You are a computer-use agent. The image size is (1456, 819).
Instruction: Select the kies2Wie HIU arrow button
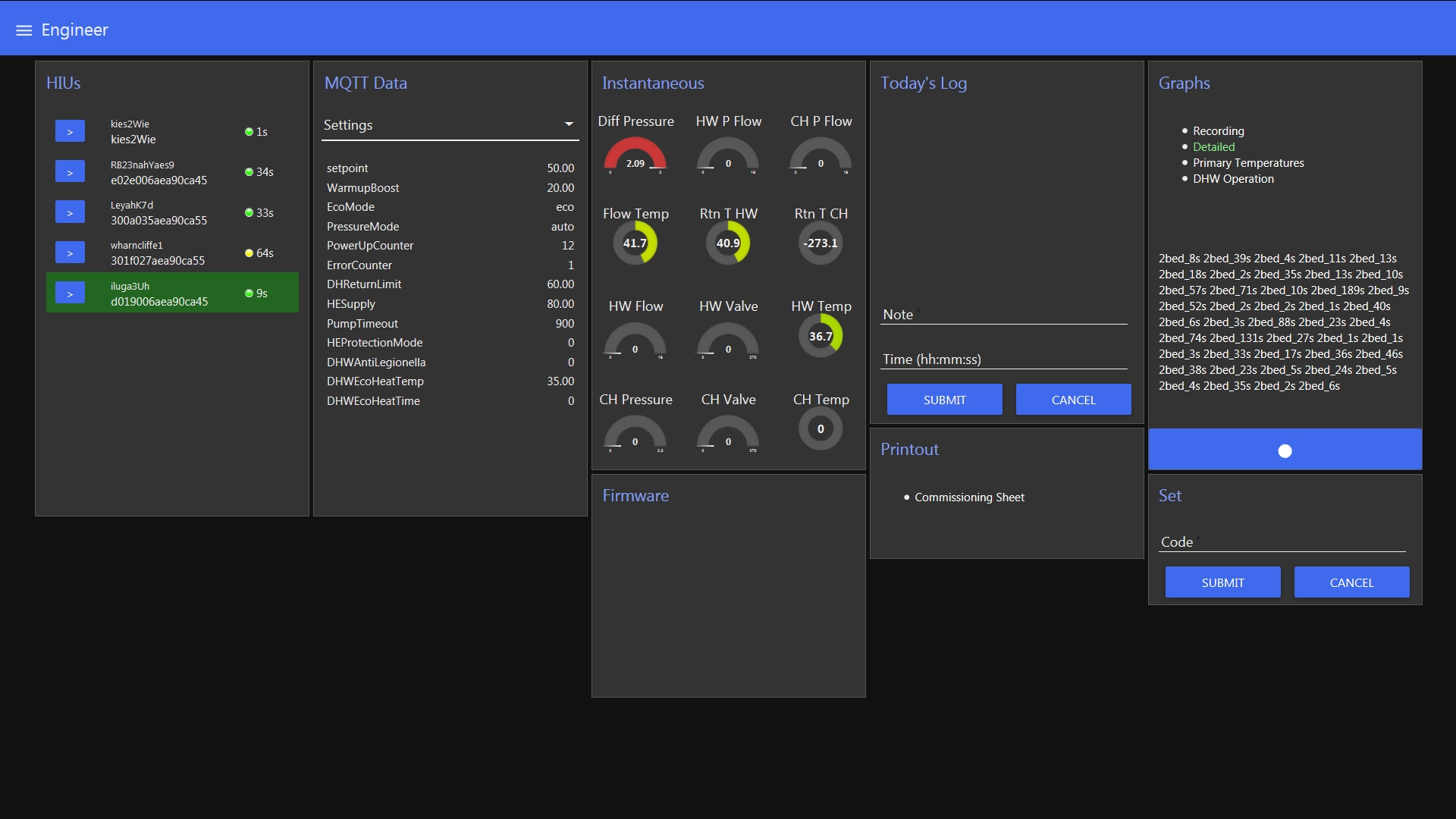click(x=70, y=131)
